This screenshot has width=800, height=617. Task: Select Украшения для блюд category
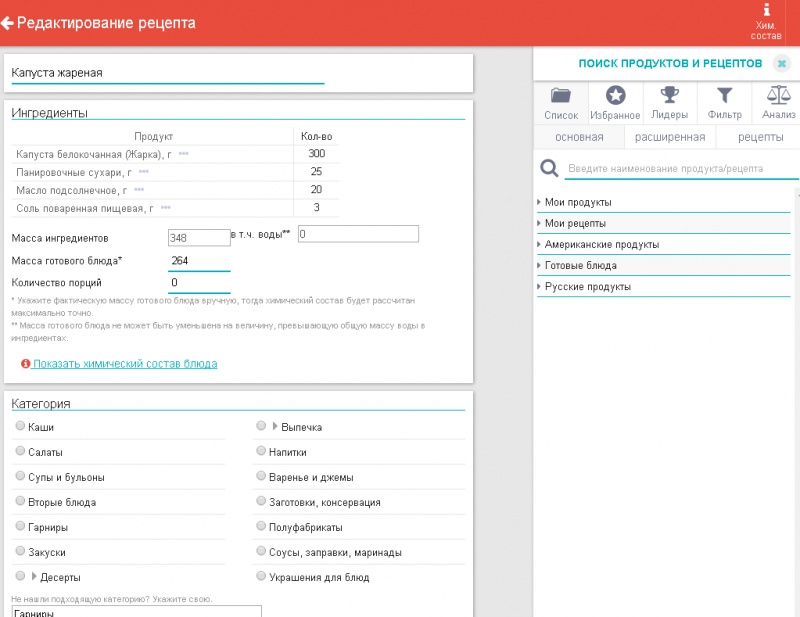[x=261, y=576]
